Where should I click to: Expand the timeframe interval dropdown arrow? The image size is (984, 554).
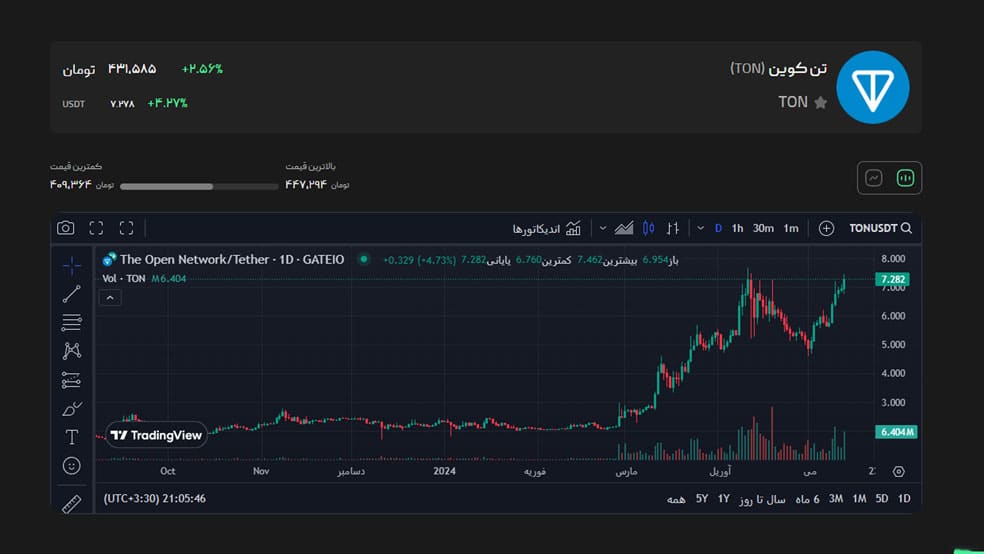coord(700,228)
